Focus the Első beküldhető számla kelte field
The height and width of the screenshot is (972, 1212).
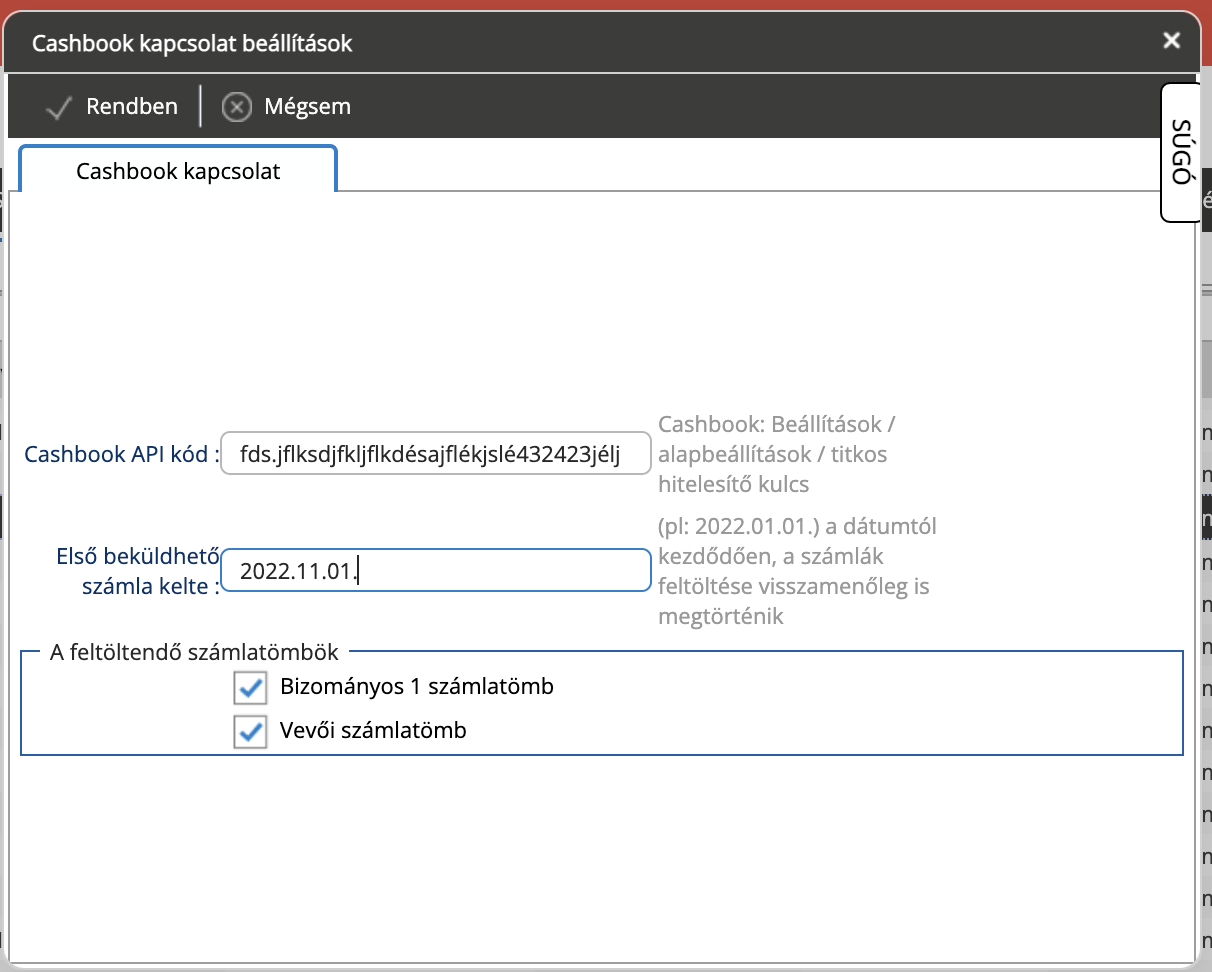point(435,570)
